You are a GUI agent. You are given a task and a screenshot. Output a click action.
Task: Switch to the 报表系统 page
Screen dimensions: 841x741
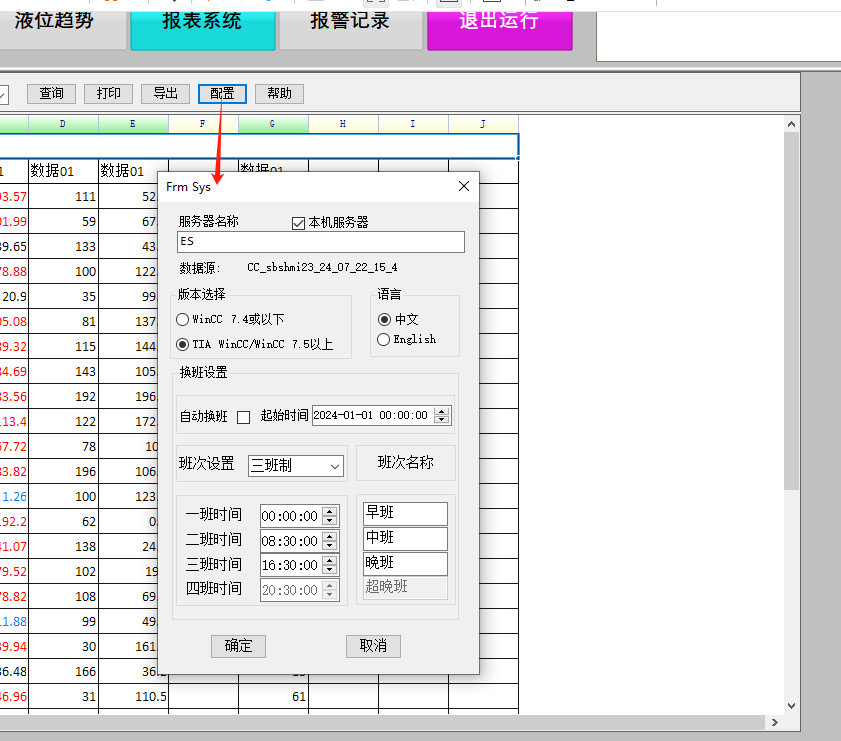coord(202,22)
